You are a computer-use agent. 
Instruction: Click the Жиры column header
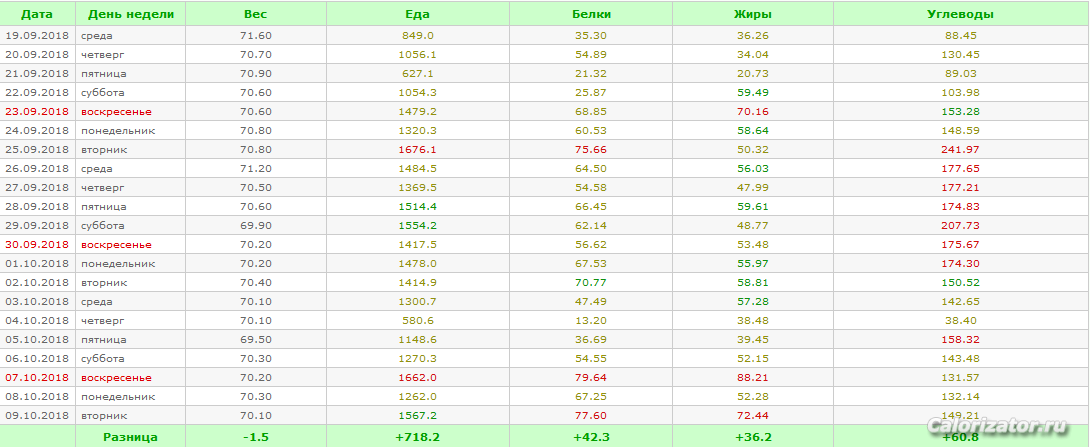(x=752, y=14)
